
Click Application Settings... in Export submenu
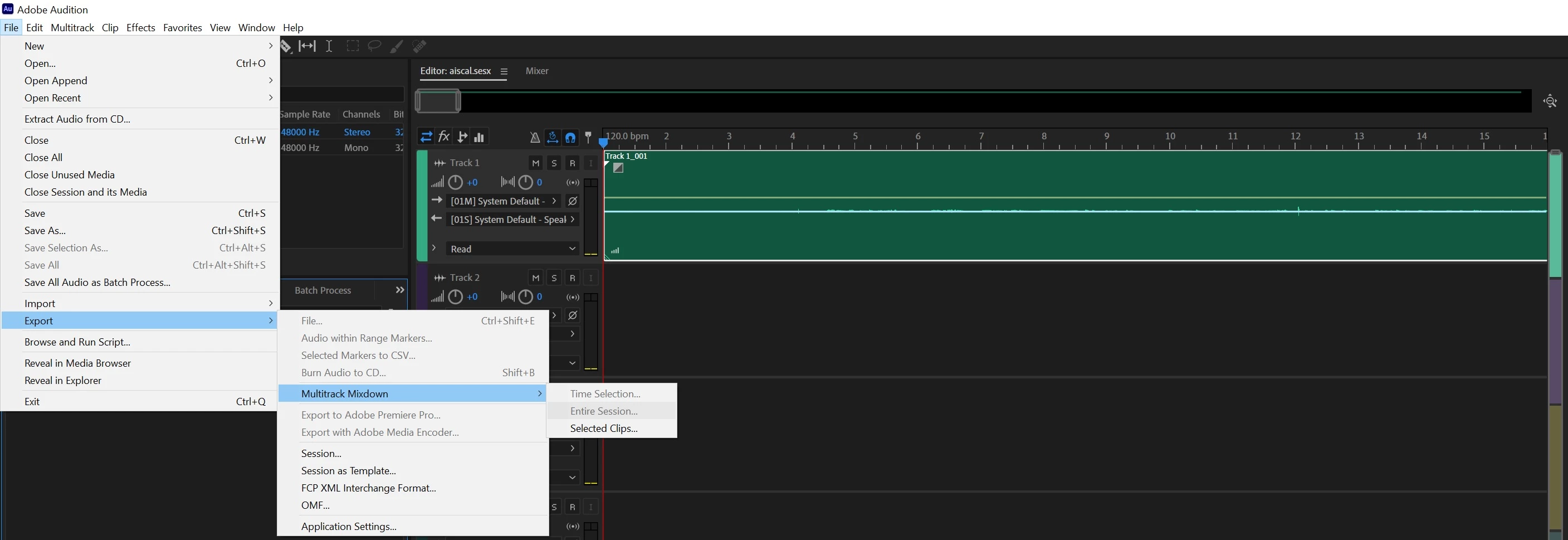point(413,526)
